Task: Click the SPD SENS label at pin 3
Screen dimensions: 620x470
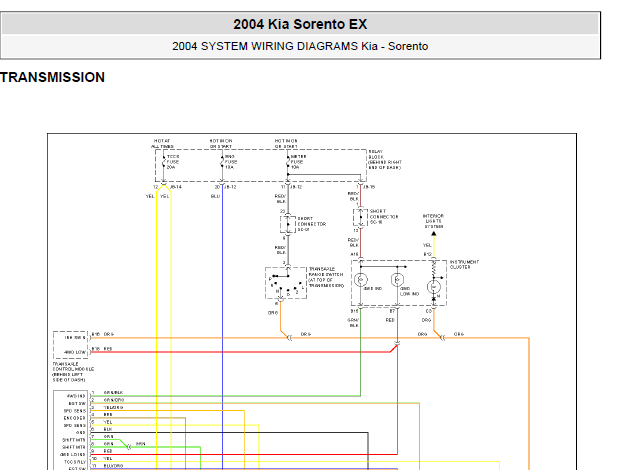Action: [75, 411]
